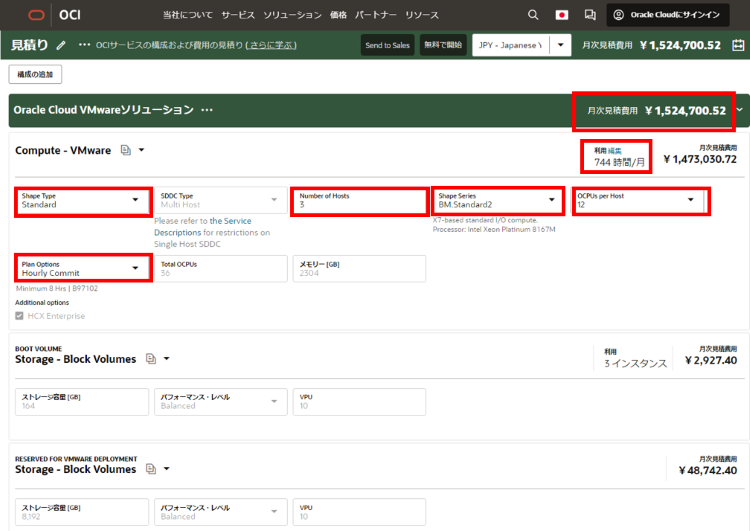Open the Plan Options dropdown
This screenshot has width=750, height=531.
click(83, 269)
